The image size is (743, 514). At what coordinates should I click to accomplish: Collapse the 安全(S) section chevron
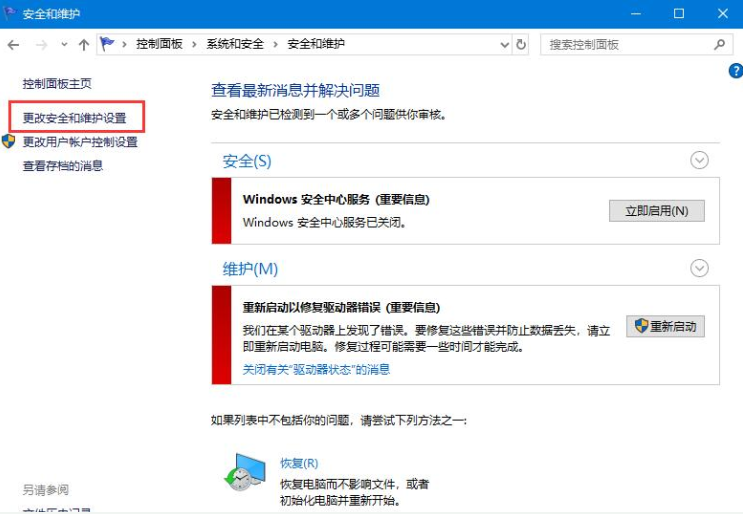pyautogui.click(x=699, y=160)
